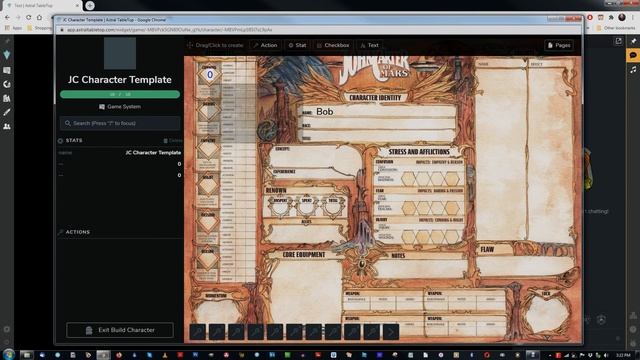Viewport: 640px width, 360px height.
Task: Click the Chrome profile avatar
Action: pyautogui.click(x=622, y=17)
